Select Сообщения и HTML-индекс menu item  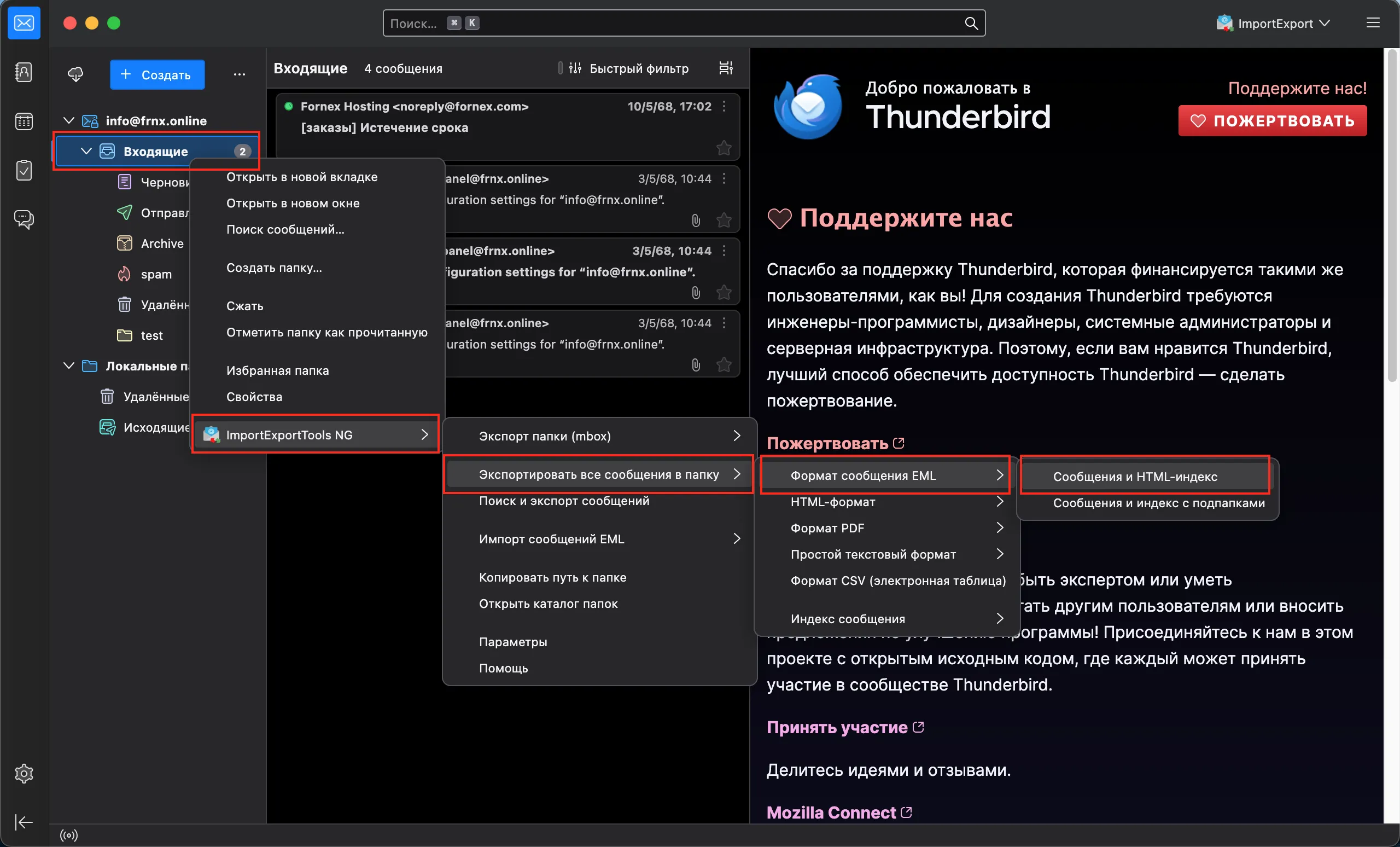tap(1135, 477)
